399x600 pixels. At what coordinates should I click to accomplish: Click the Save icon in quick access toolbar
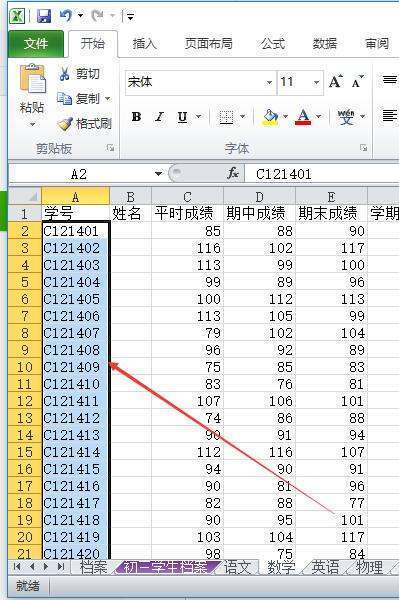pos(44,16)
